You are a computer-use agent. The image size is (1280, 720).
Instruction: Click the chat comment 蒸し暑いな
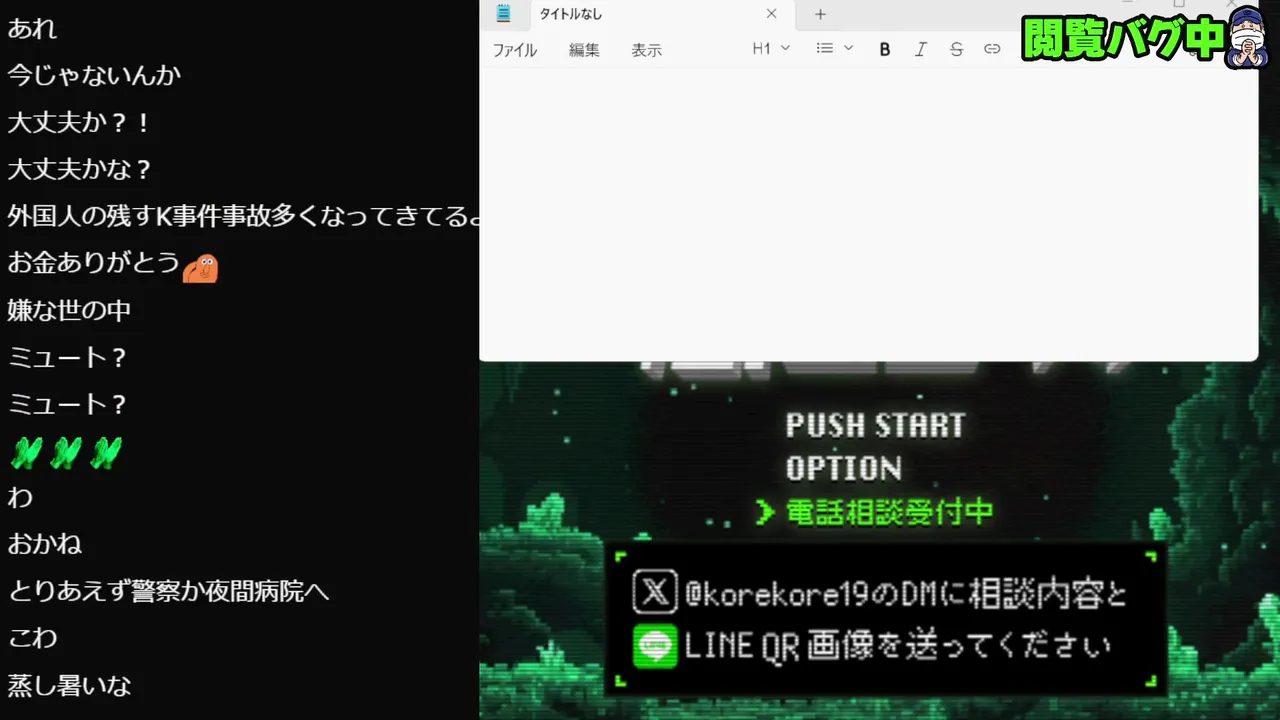pyautogui.click(x=69, y=685)
